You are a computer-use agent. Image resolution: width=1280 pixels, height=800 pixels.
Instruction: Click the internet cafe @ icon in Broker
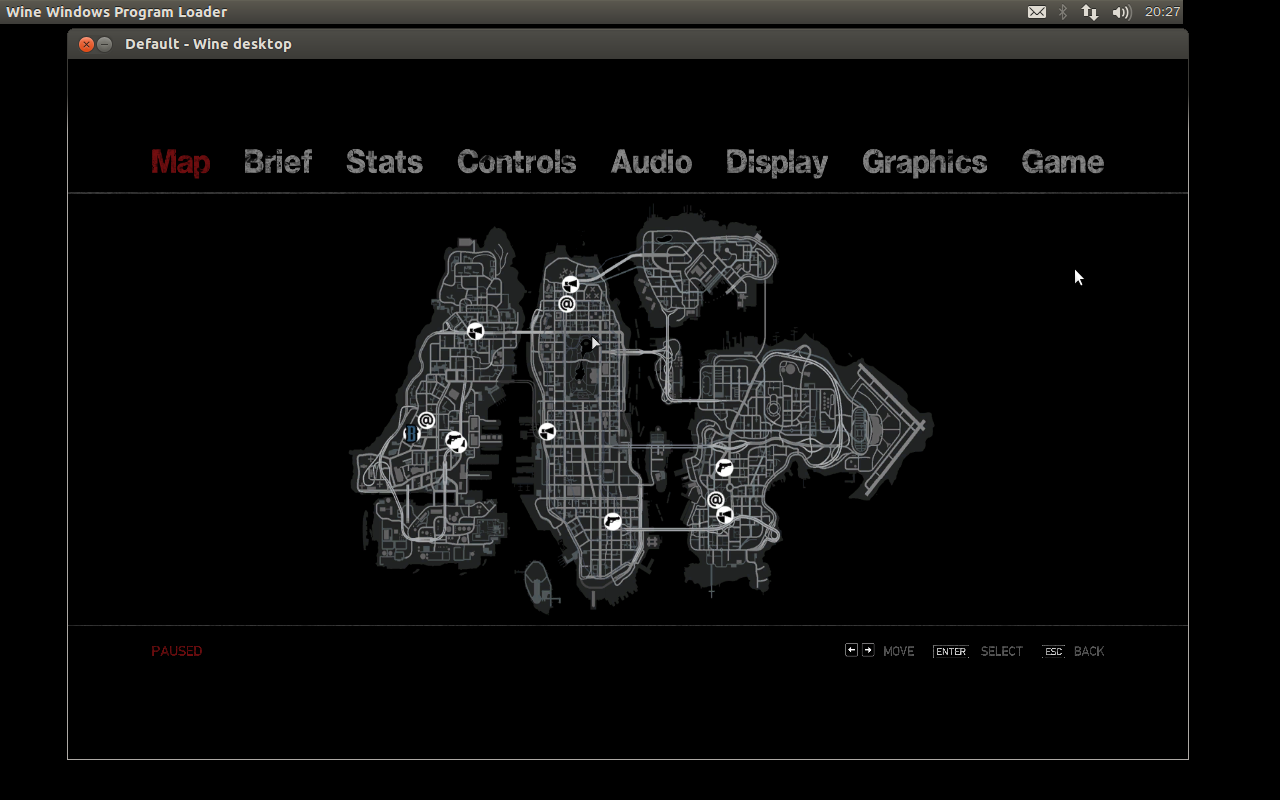[x=716, y=500]
